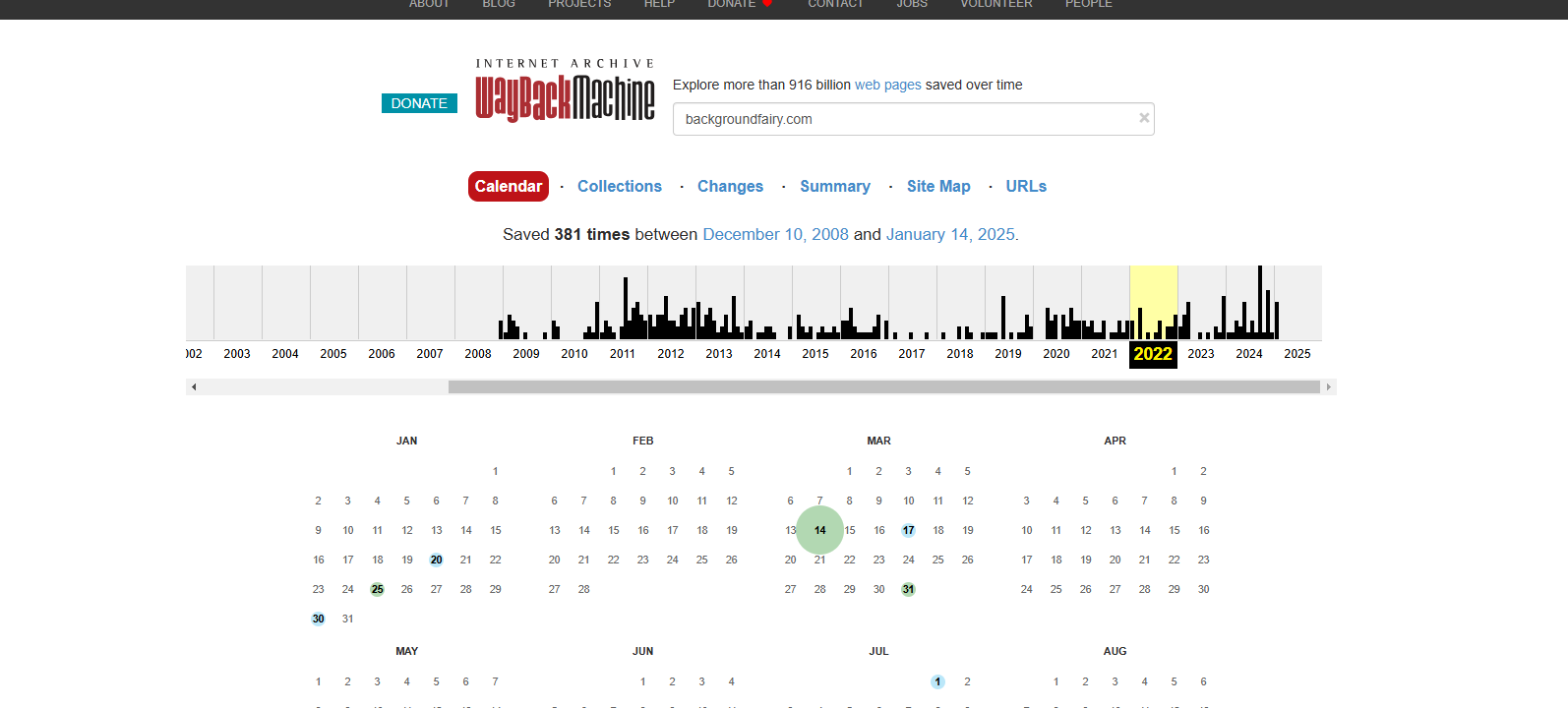Open the January 20 snapshot
The height and width of the screenshot is (708, 1568).
tap(436, 560)
